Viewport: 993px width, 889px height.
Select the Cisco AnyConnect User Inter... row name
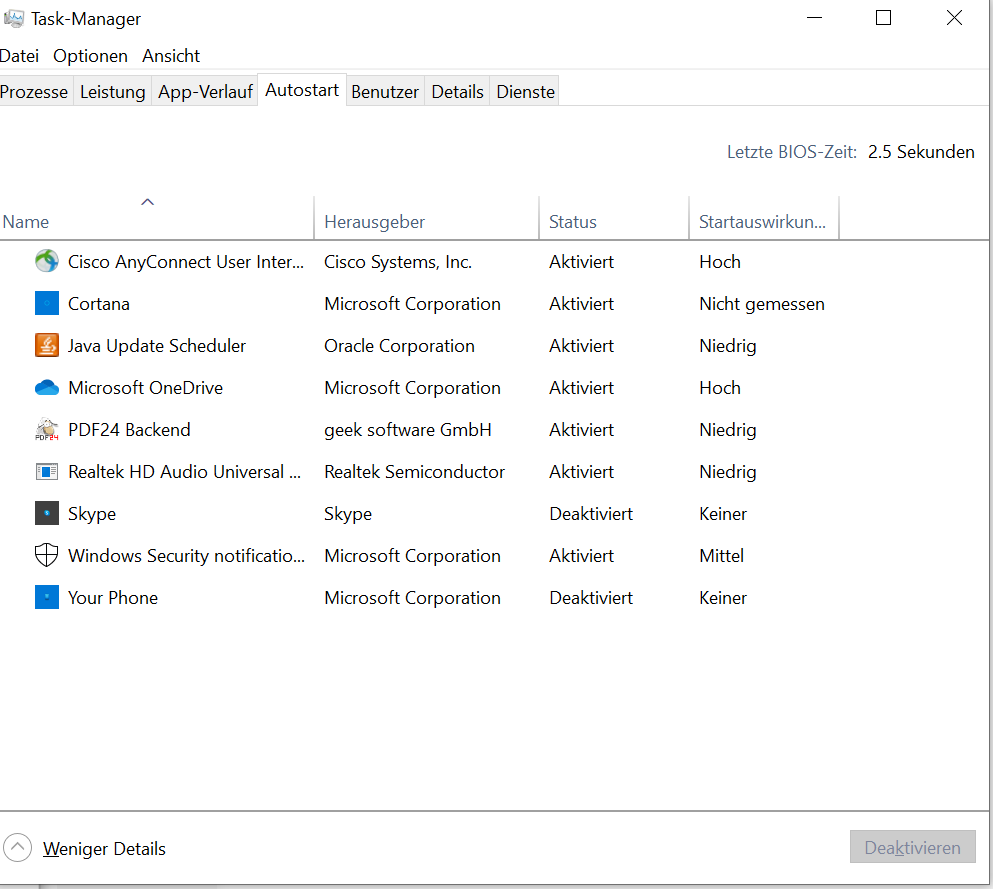[186, 262]
